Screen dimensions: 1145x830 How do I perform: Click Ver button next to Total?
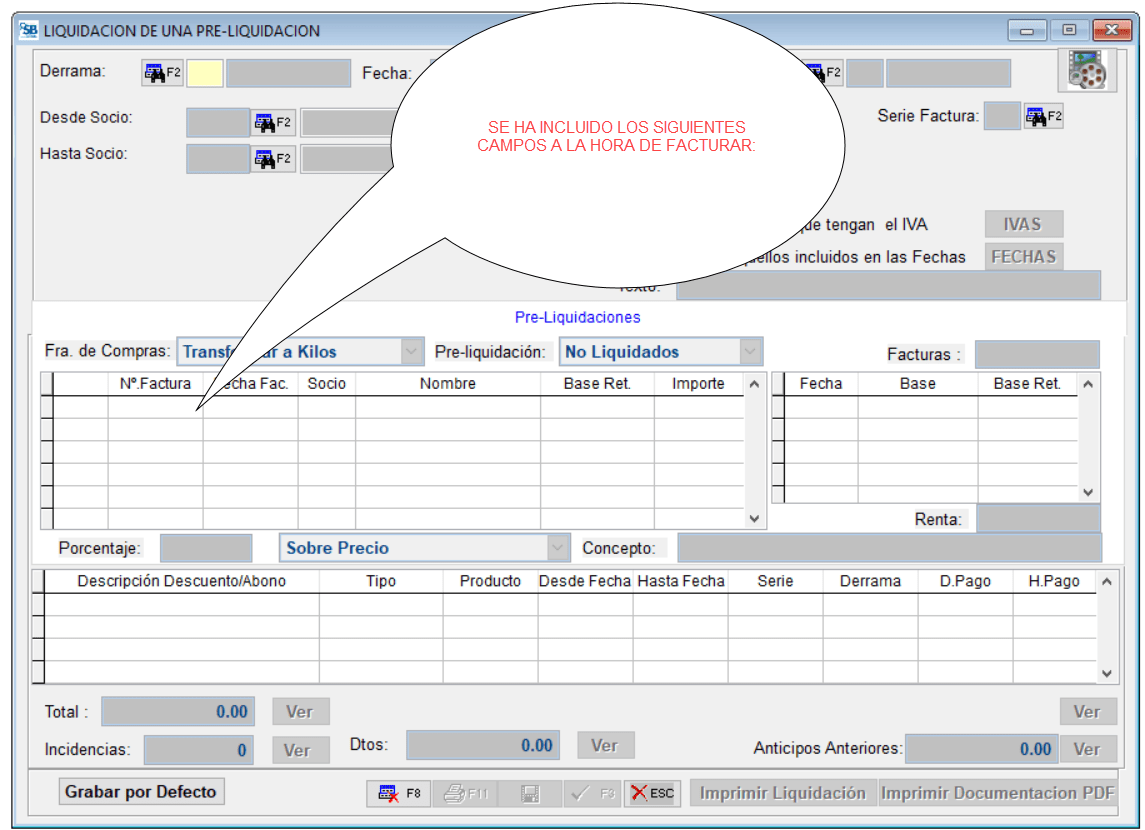300,712
